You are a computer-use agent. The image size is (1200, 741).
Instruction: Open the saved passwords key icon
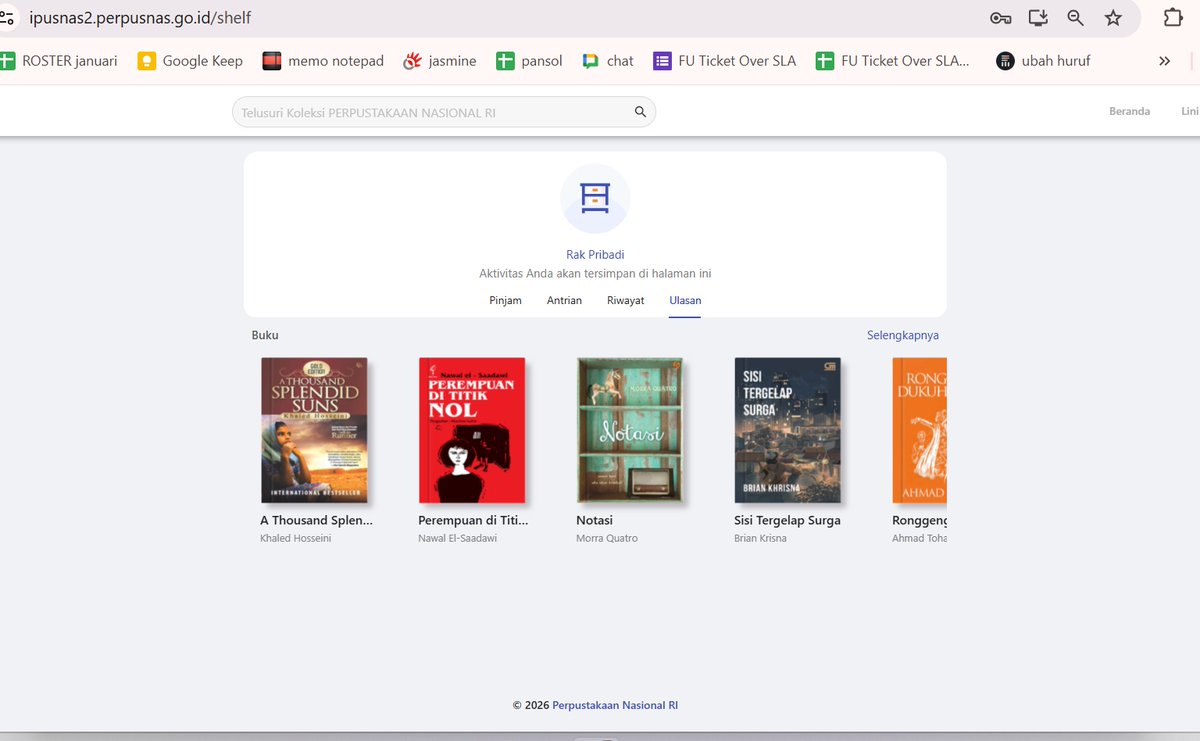click(x=1000, y=18)
